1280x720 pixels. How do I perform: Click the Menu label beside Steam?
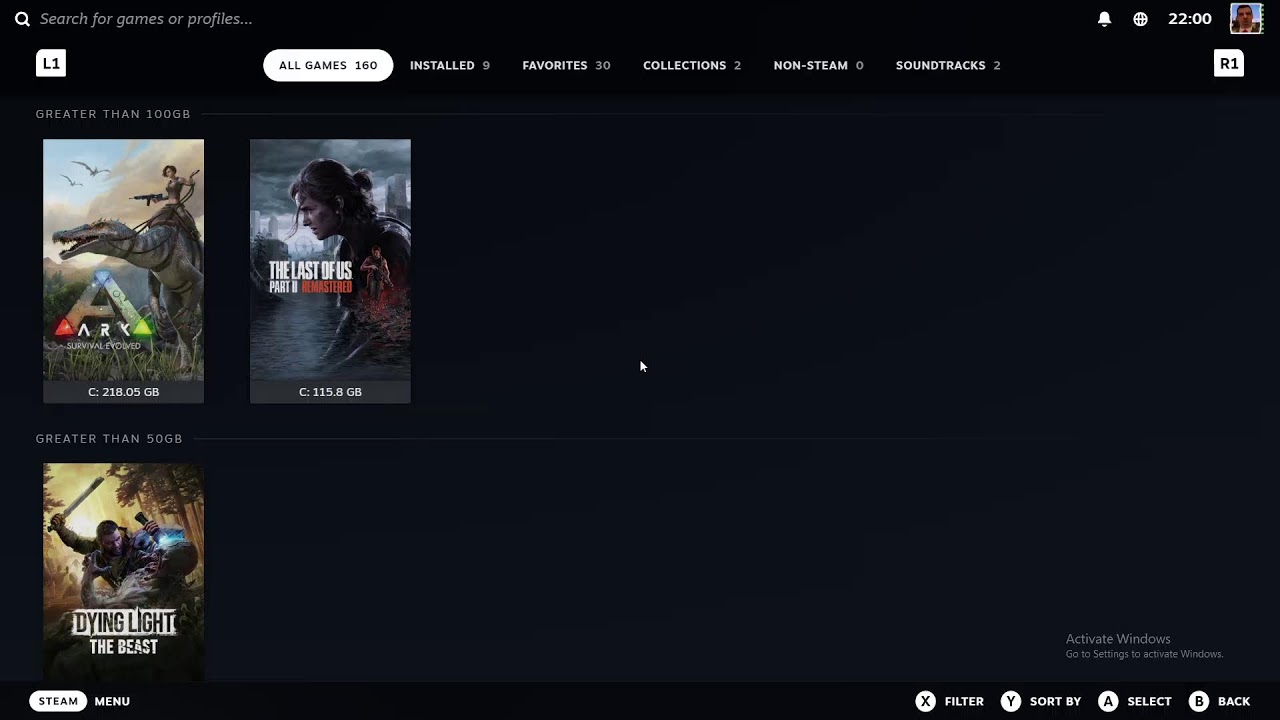(112, 701)
